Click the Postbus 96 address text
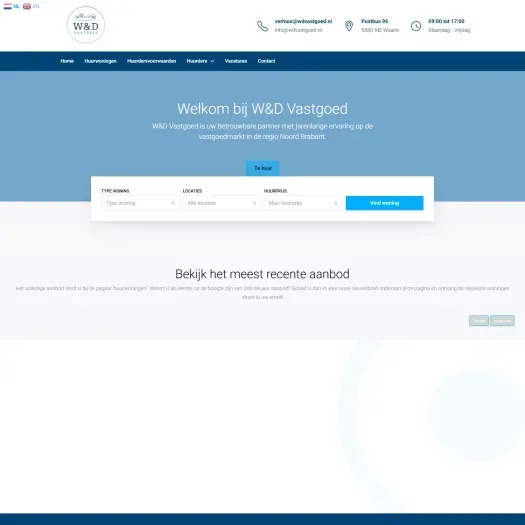Screen dimensions: 525x525 [375, 21]
